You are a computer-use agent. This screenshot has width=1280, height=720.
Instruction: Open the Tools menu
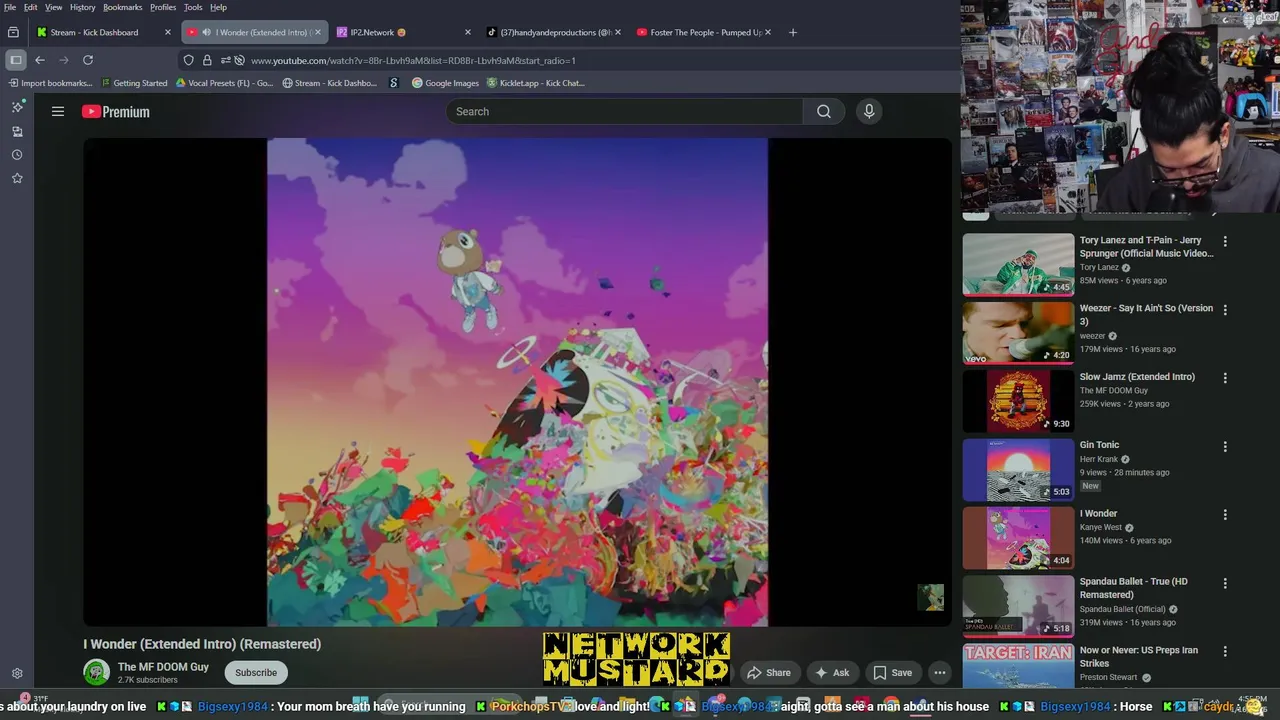click(x=193, y=7)
